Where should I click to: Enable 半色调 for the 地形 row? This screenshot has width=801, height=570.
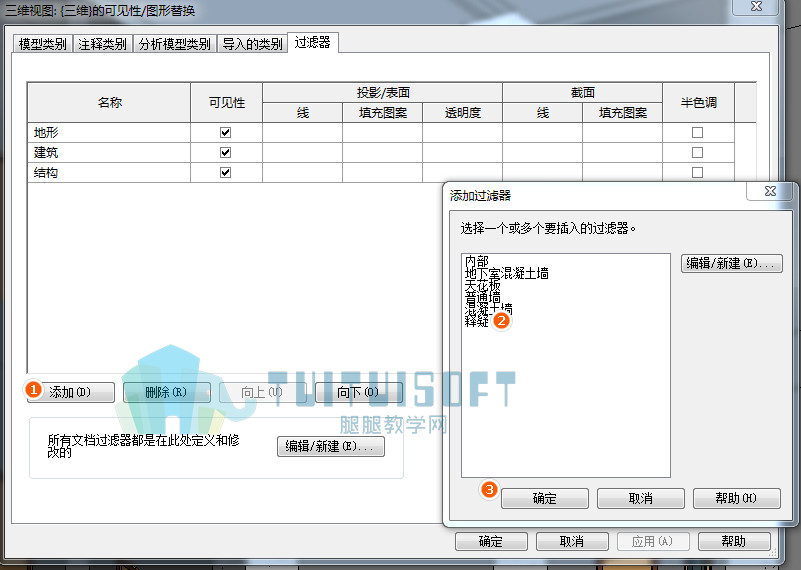point(697,133)
